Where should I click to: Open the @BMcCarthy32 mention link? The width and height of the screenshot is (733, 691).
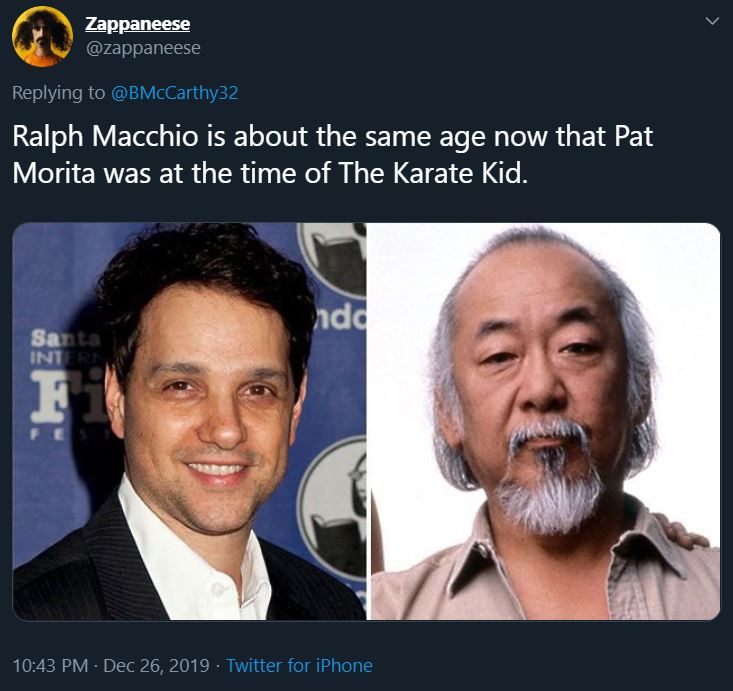click(x=174, y=93)
